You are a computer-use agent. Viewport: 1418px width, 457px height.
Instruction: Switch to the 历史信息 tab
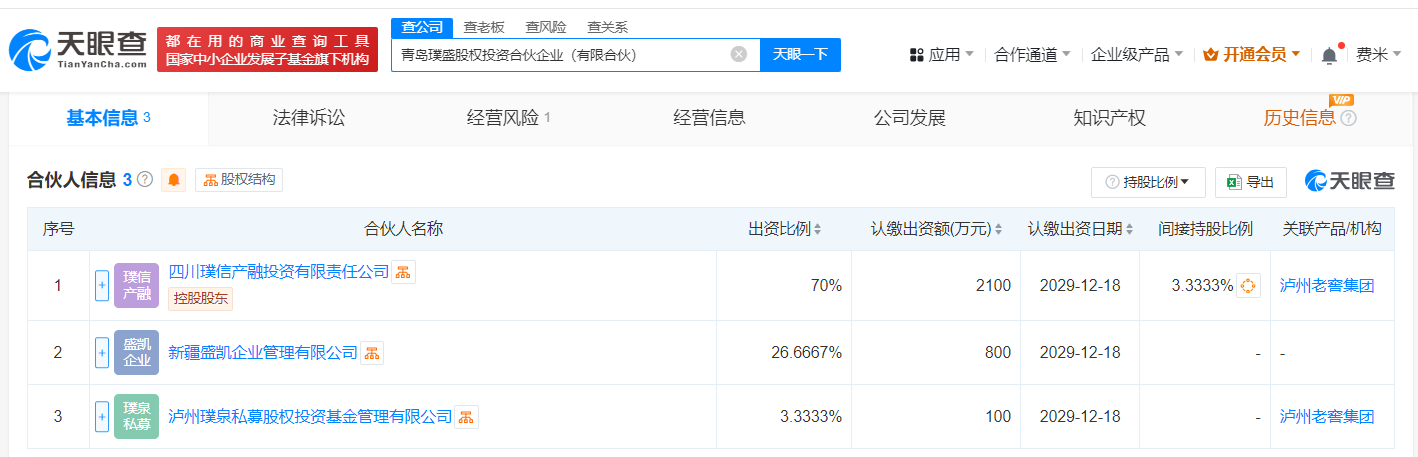pos(1299,118)
